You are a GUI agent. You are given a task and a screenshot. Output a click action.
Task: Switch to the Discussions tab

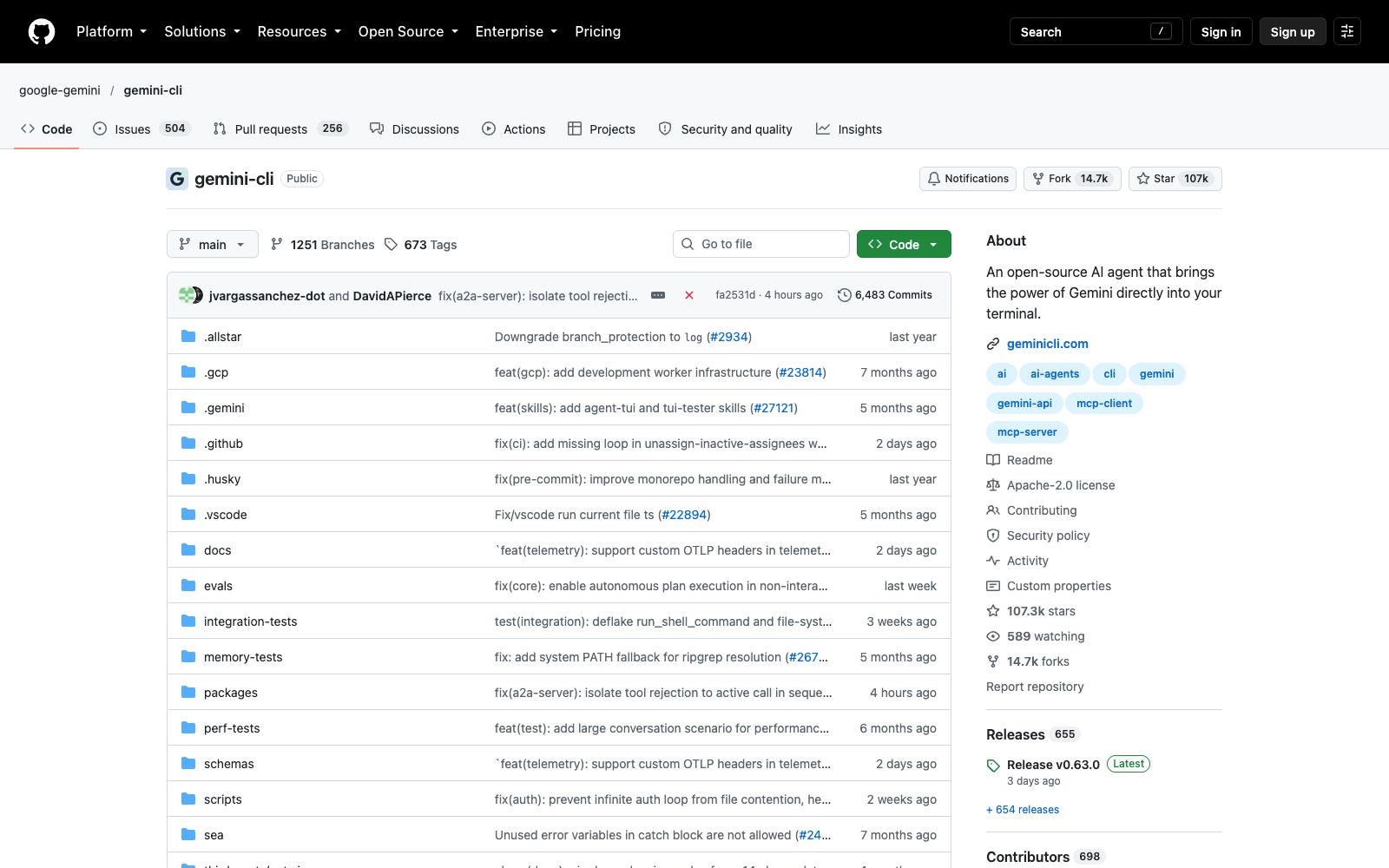414,128
